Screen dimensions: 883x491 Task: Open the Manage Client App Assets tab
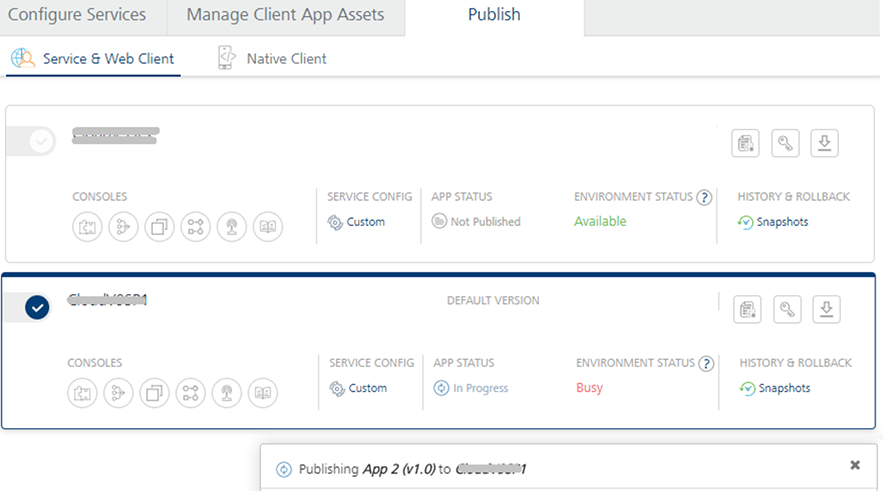tap(283, 15)
